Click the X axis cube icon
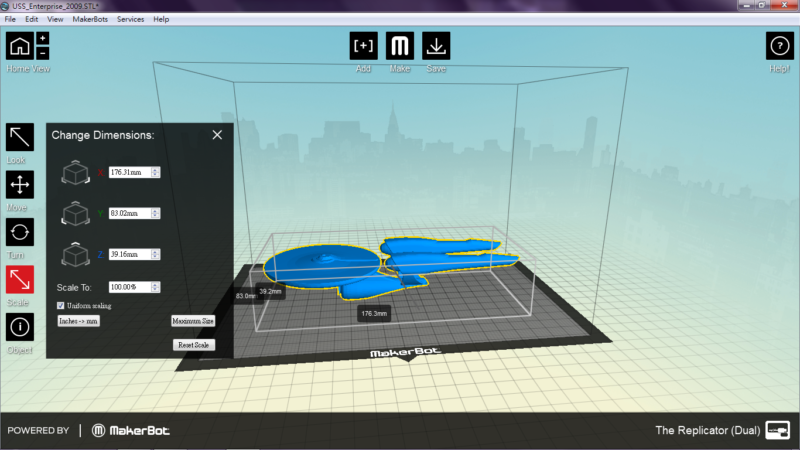This screenshot has height=450, width=800. (x=76, y=172)
